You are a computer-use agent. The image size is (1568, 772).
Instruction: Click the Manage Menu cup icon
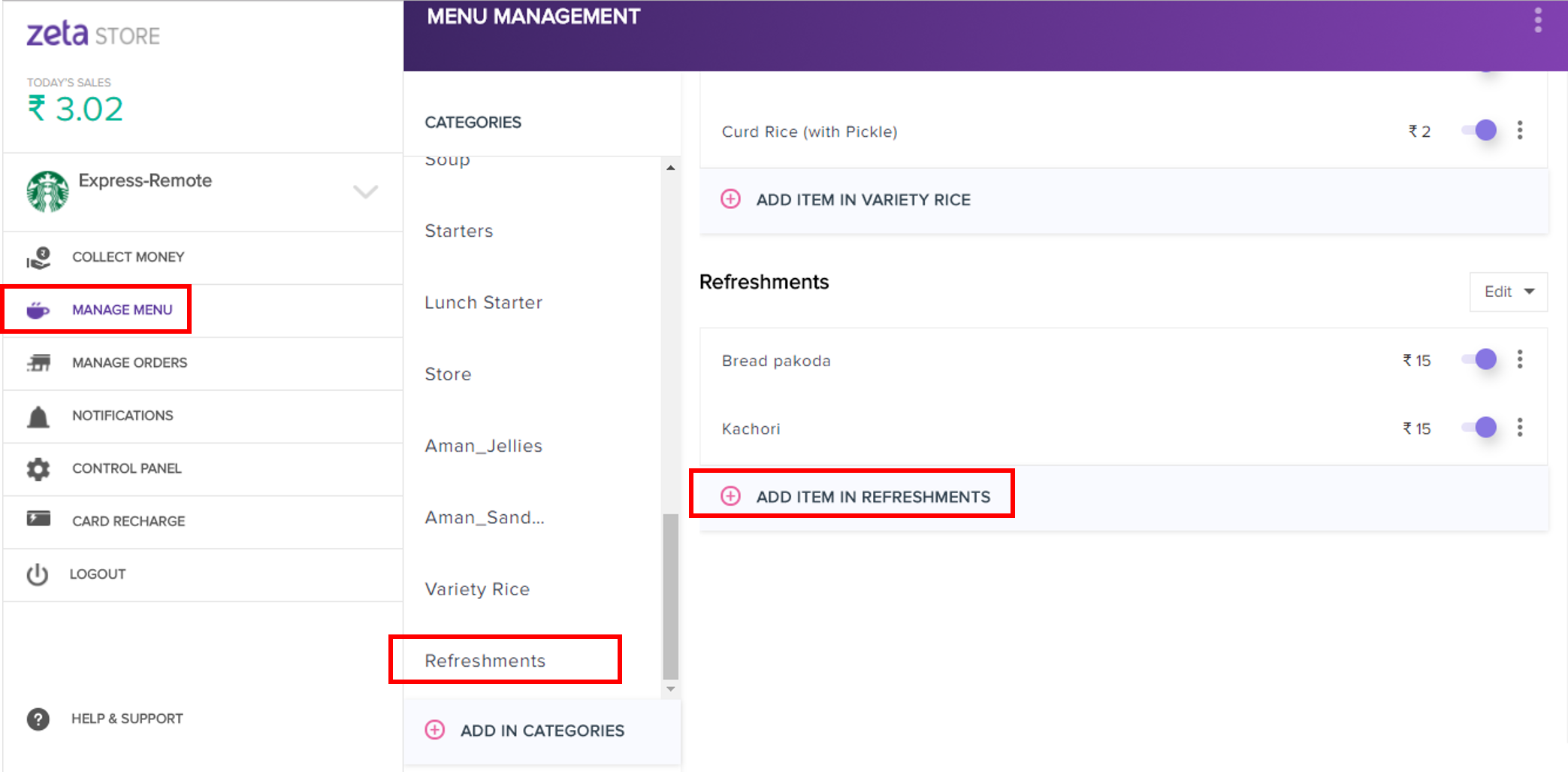pos(38,310)
